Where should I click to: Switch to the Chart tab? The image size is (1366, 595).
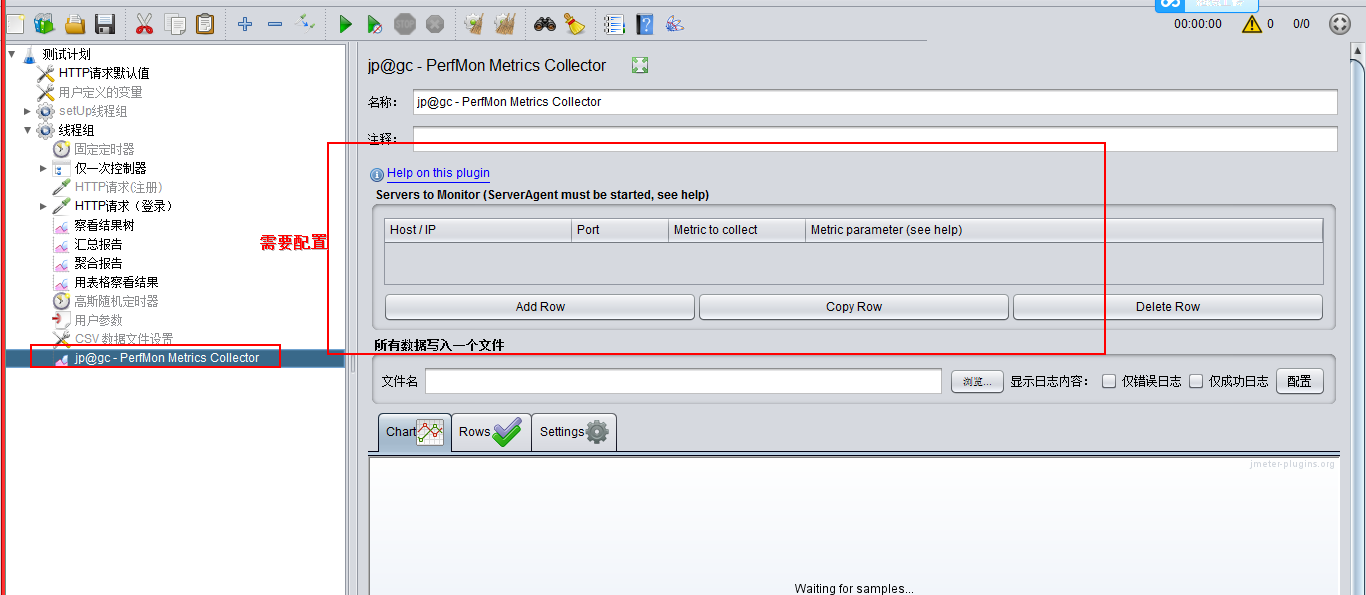(414, 432)
